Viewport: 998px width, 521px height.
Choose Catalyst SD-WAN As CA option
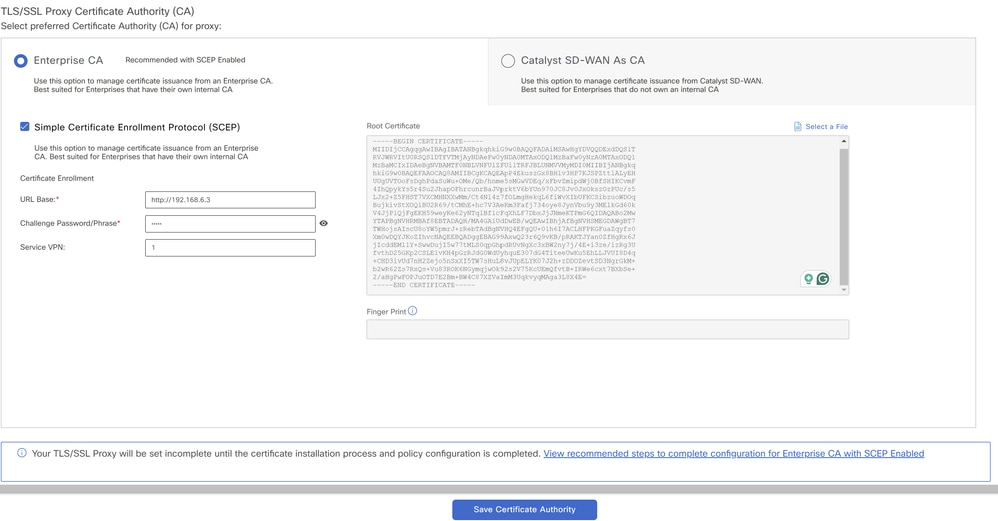[x=508, y=60]
